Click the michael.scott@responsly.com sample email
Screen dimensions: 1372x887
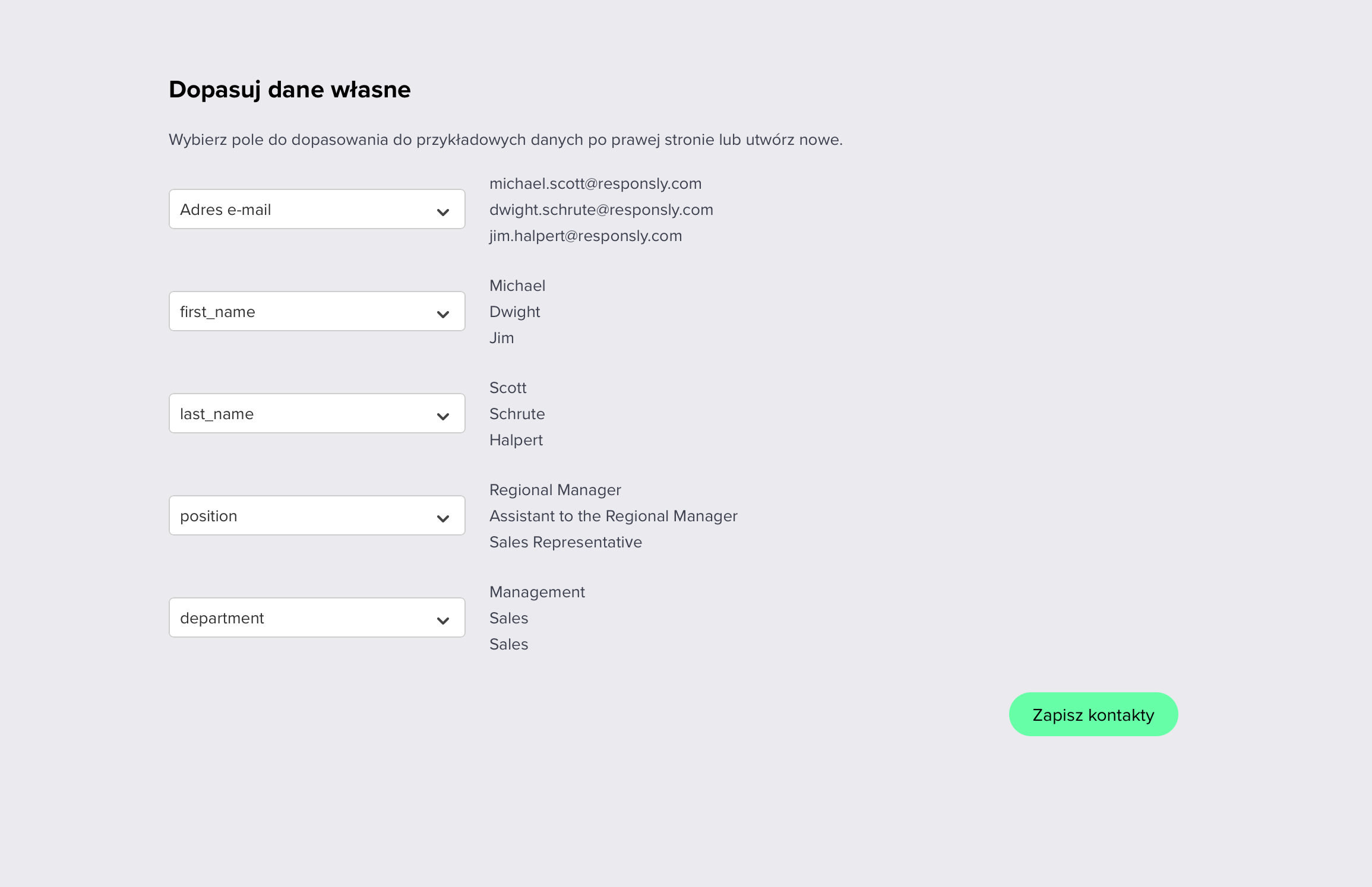[x=595, y=183]
